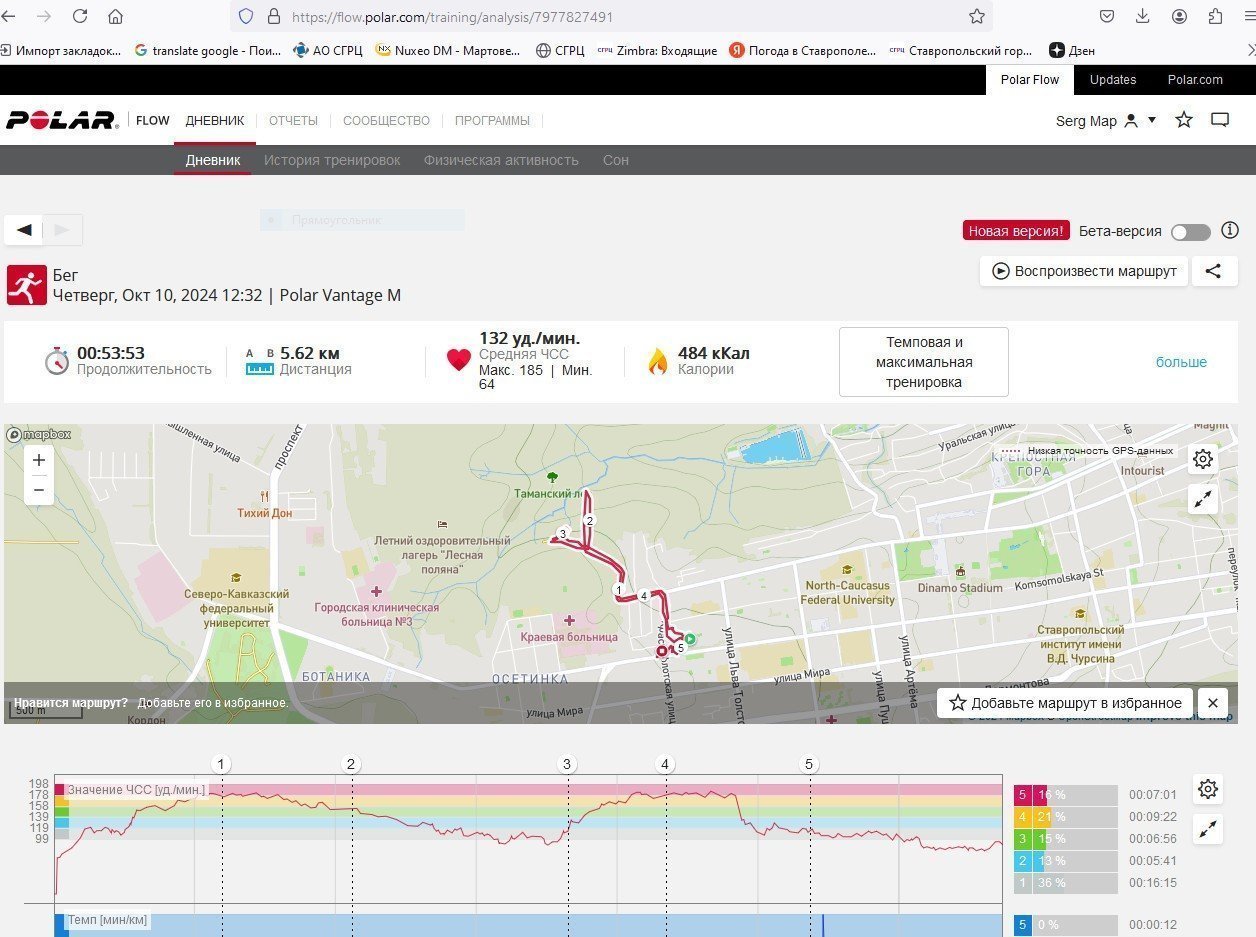
Task: Open heart rate chart settings gear
Action: tap(1208, 789)
